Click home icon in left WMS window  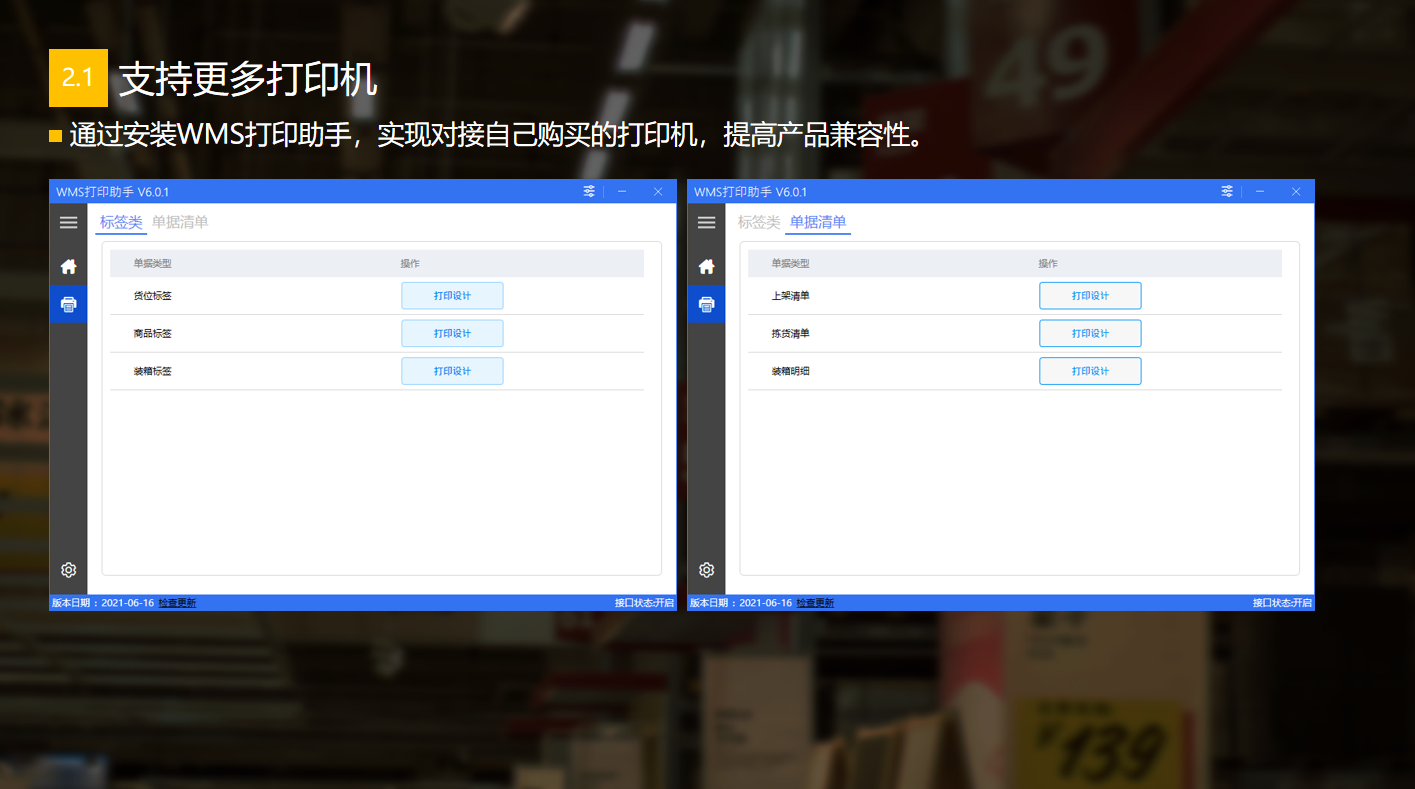(x=68, y=266)
